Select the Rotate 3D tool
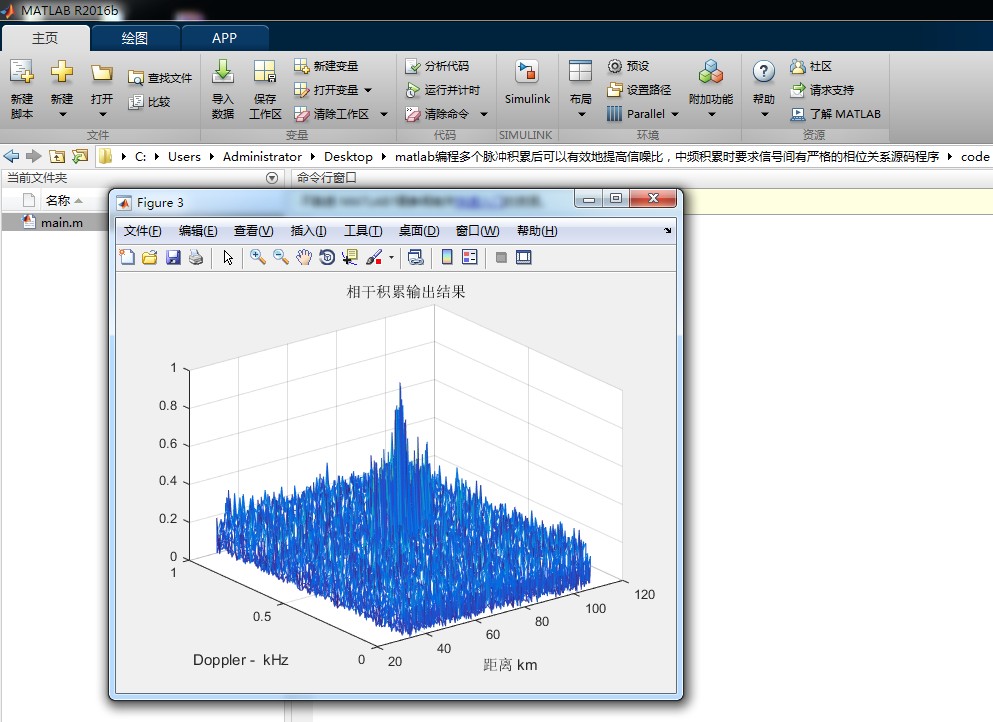 [x=327, y=257]
